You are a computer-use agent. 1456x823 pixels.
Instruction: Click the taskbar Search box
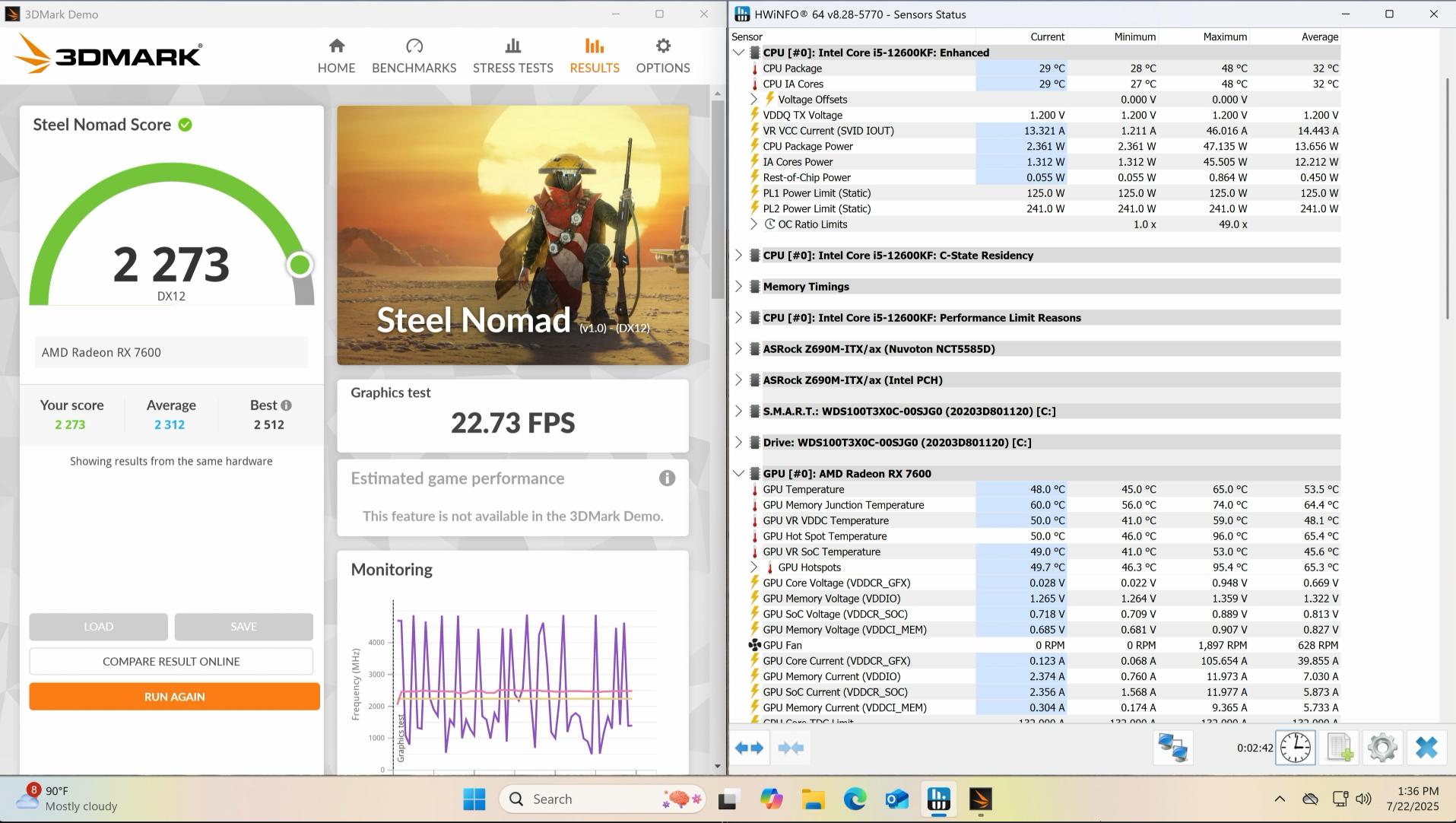point(603,799)
